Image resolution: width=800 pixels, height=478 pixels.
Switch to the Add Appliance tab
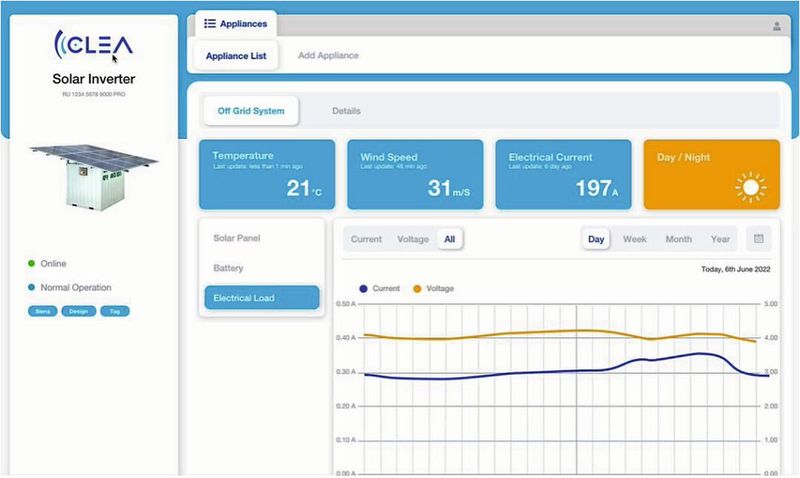click(328, 55)
